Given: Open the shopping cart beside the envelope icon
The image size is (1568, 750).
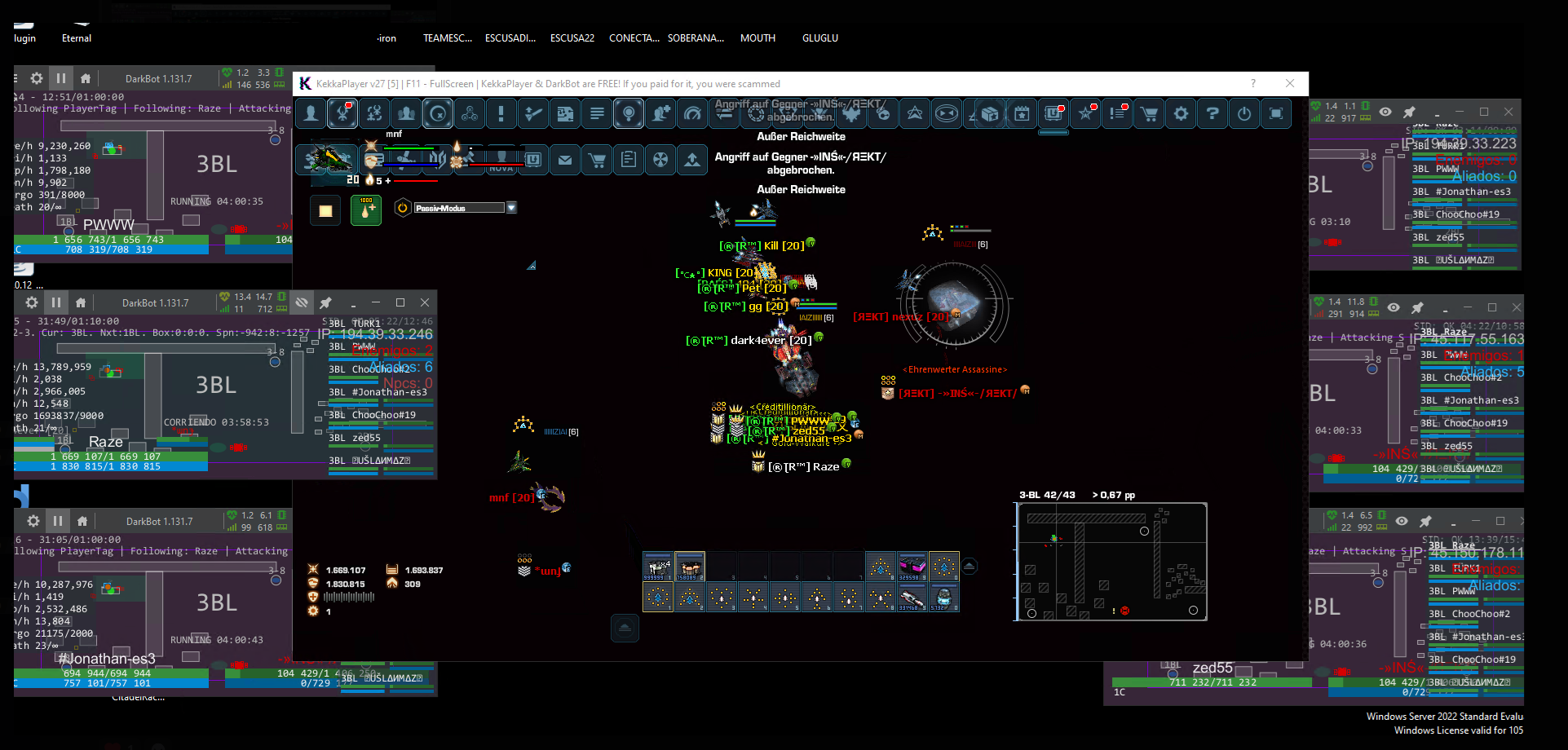Looking at the screenshot, I should [x=597, y=160].
